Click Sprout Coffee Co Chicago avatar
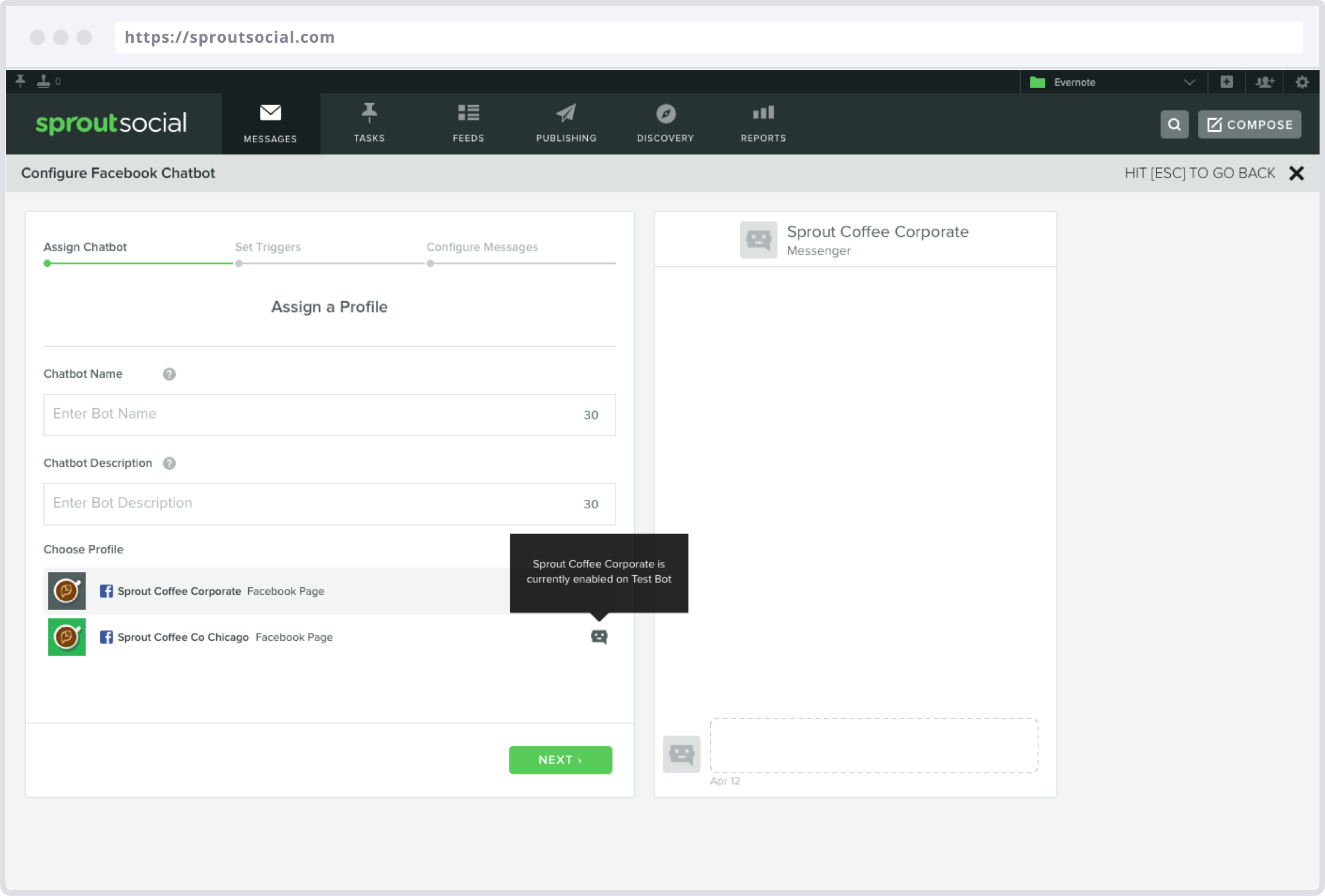 pos(67,637)
